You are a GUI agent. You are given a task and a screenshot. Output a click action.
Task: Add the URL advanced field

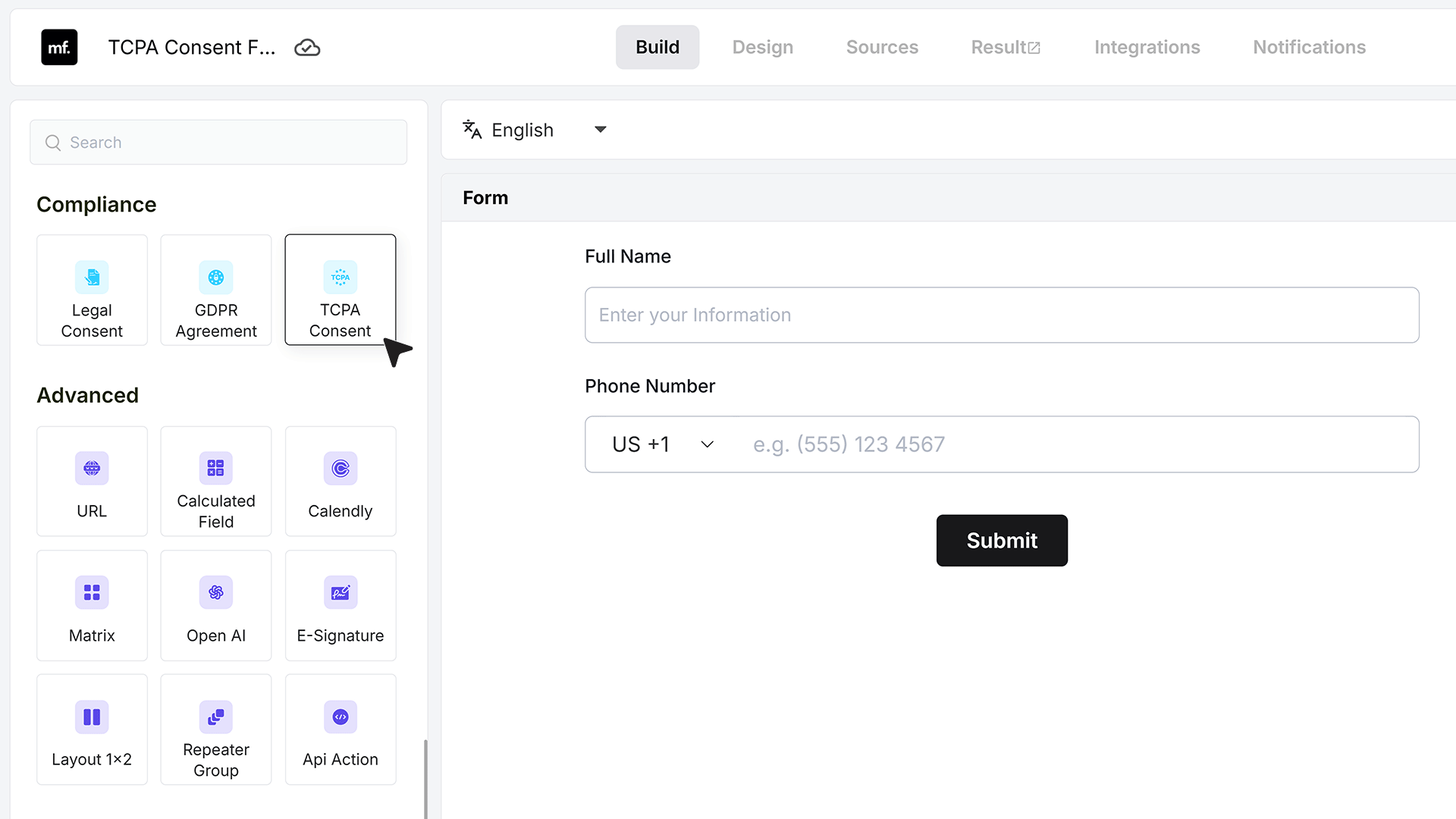(x=92, y=482)
